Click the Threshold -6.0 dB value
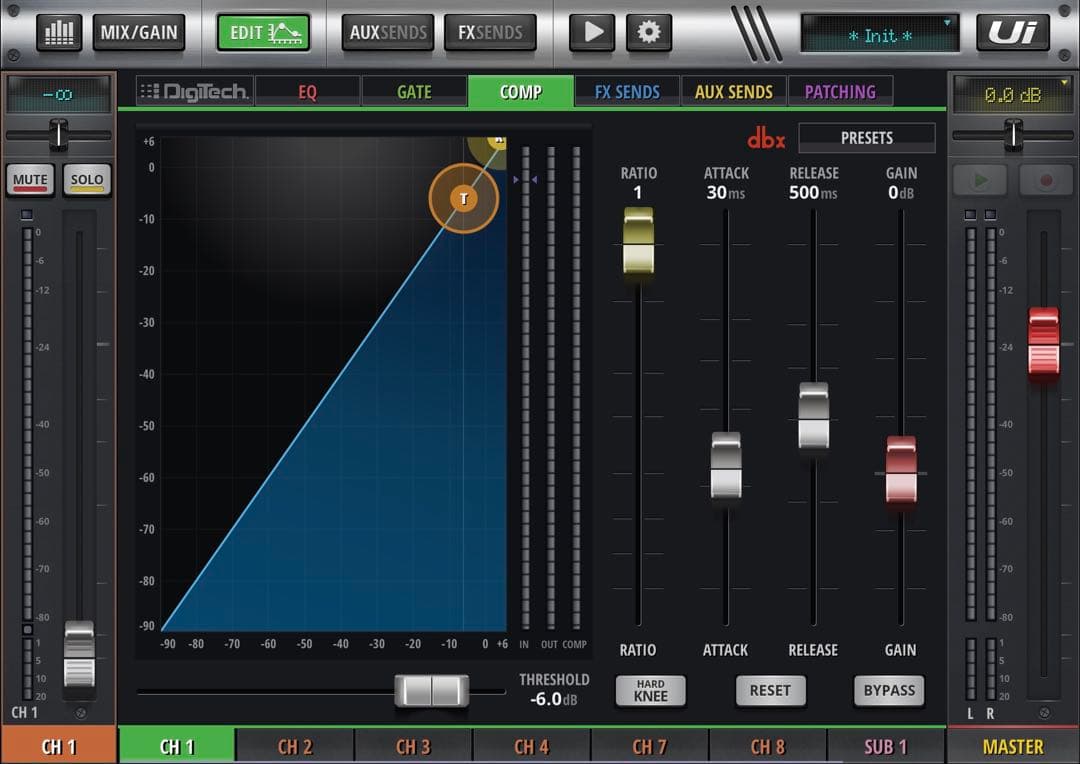 click(554, 699)
